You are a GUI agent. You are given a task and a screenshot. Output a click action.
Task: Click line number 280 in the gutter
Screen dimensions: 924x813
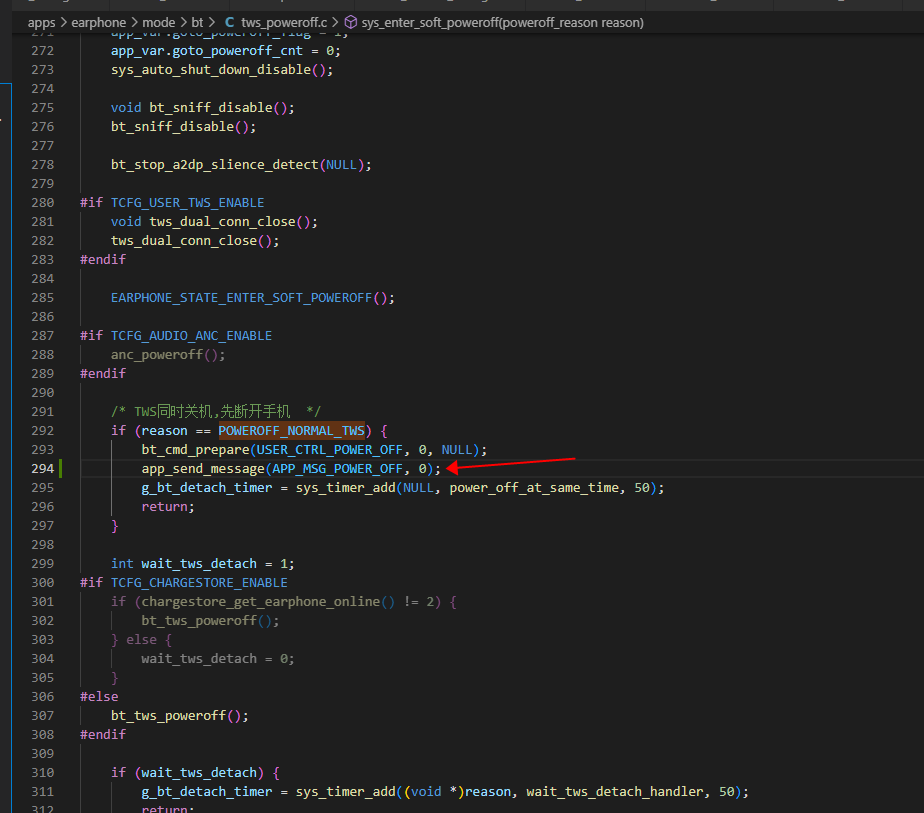tap(42, 203)
